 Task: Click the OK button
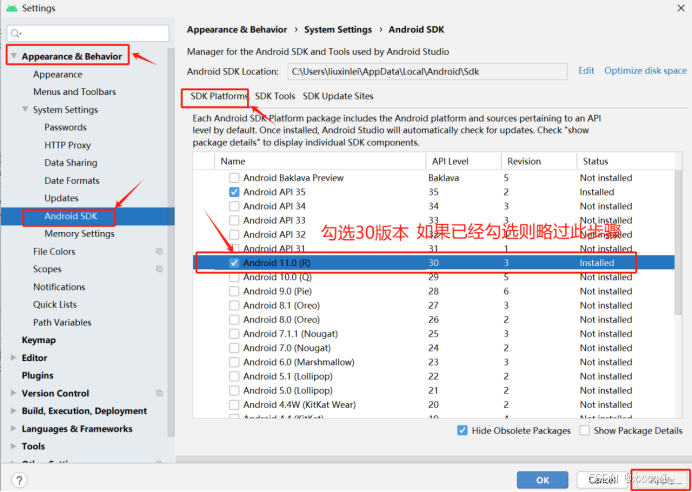tap(542, 480)
